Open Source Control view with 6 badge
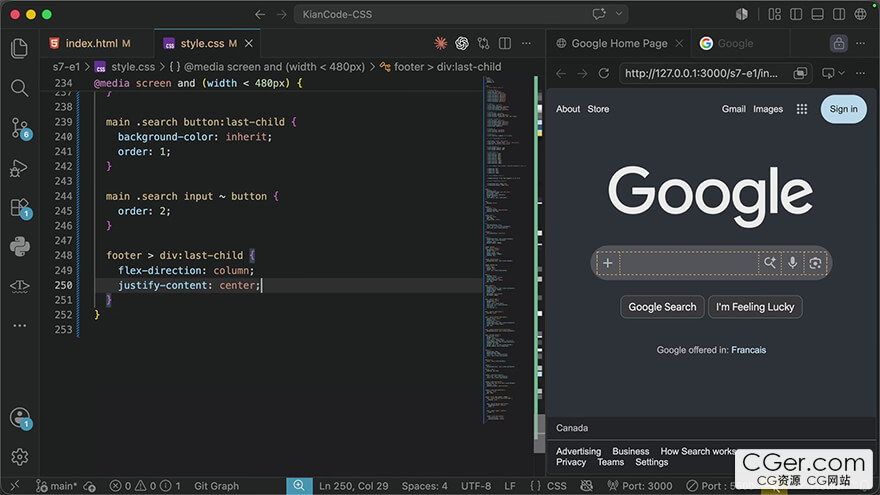This screenshot has width=880, height=495. (20, 129)
